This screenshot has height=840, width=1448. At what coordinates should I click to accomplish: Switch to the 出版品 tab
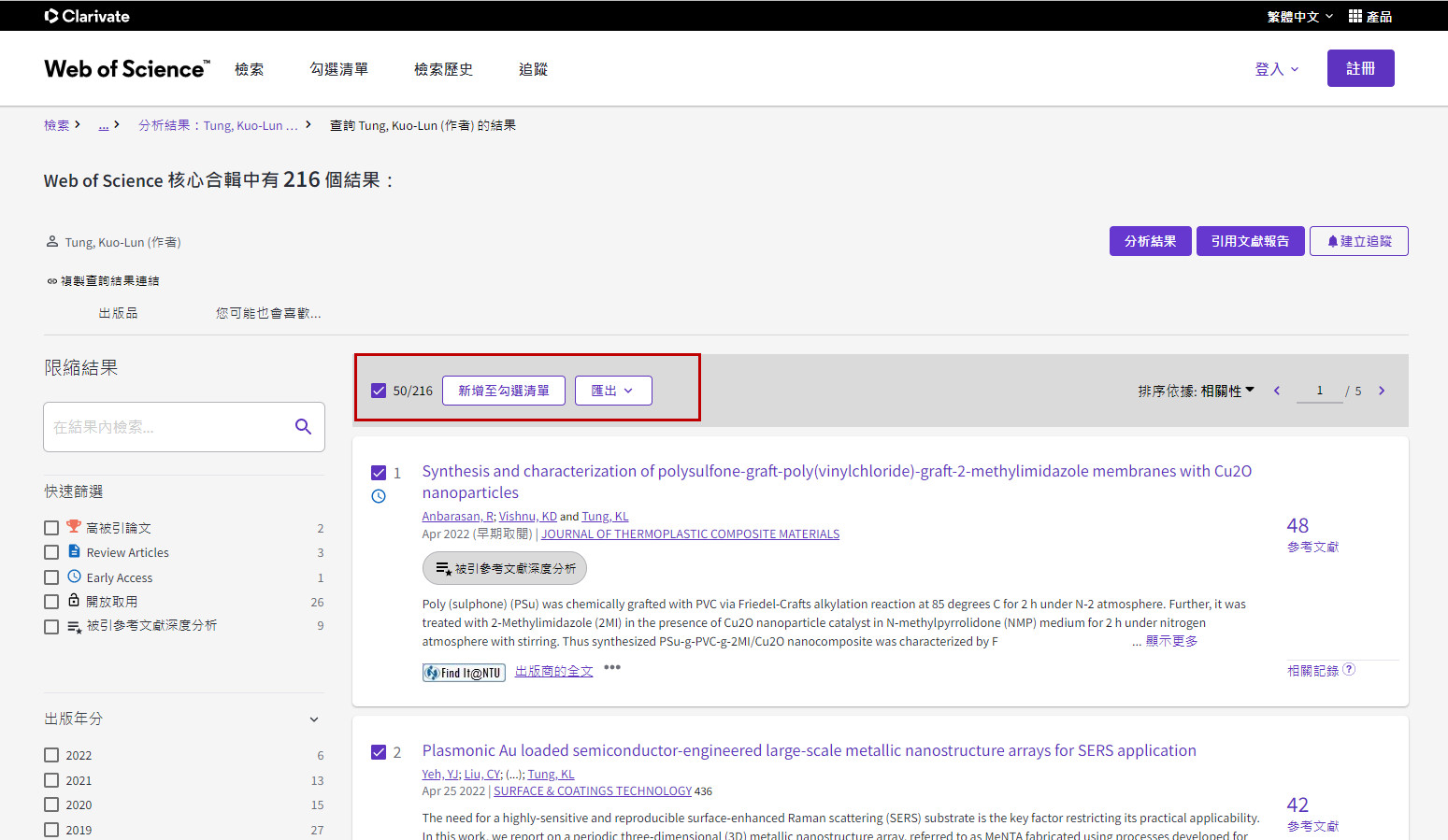(x=118, y=313)
